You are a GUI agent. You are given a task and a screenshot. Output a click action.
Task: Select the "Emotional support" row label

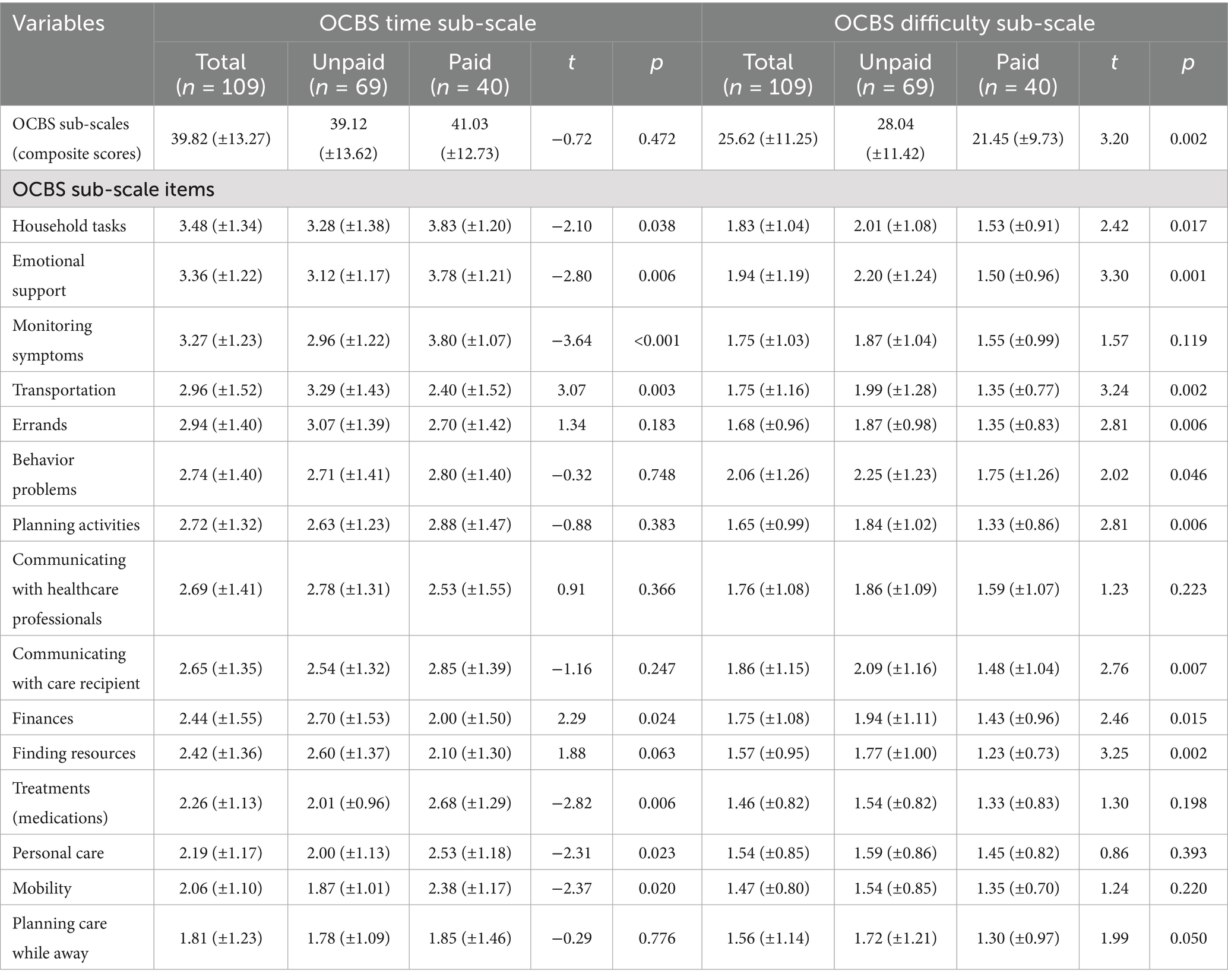pyautogui.click(x=48, y=276)
